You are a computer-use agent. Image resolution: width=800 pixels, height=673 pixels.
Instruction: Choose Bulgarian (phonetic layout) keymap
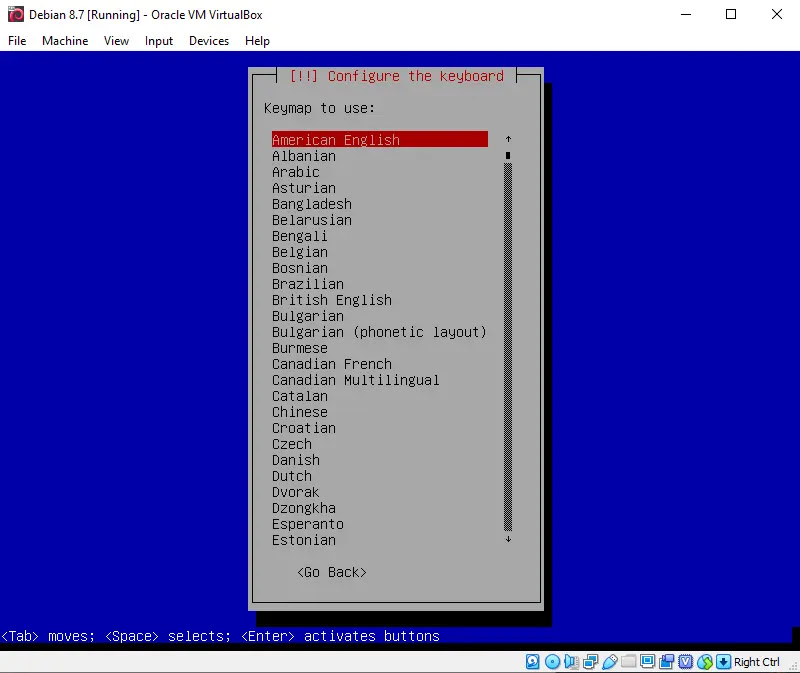click(380, 332)
